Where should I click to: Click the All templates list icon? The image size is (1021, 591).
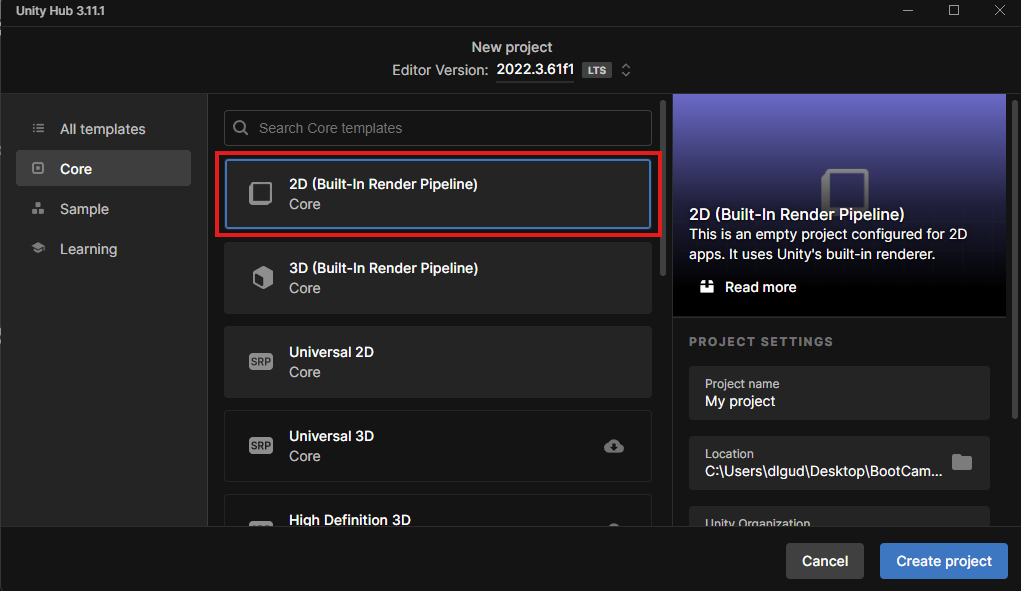tap(38, 128)
